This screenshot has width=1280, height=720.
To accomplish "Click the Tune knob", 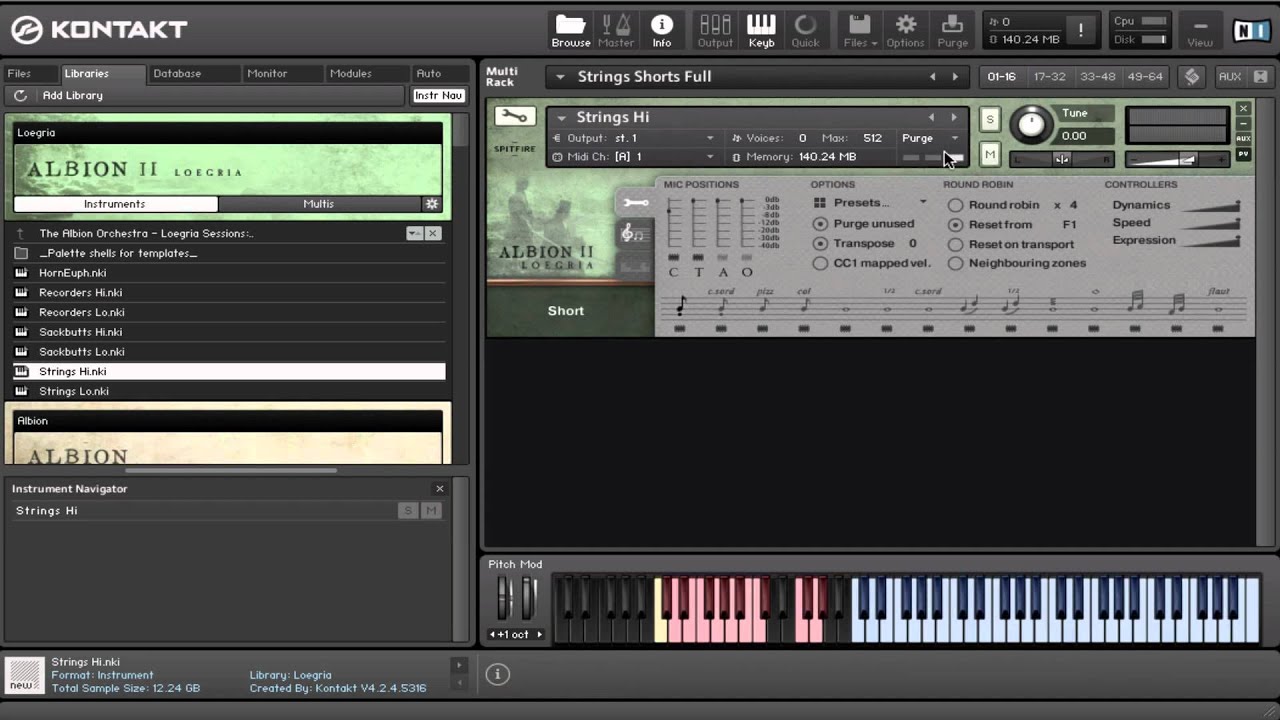I will point(1031,124).
